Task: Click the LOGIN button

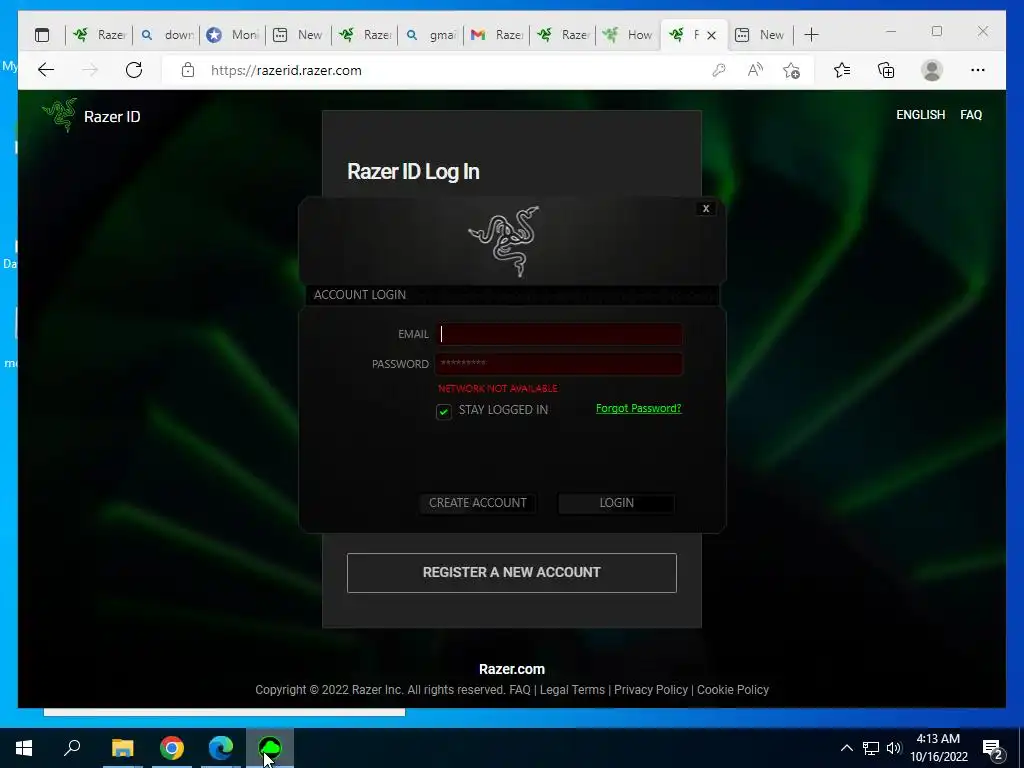Action: click(616, 503)
